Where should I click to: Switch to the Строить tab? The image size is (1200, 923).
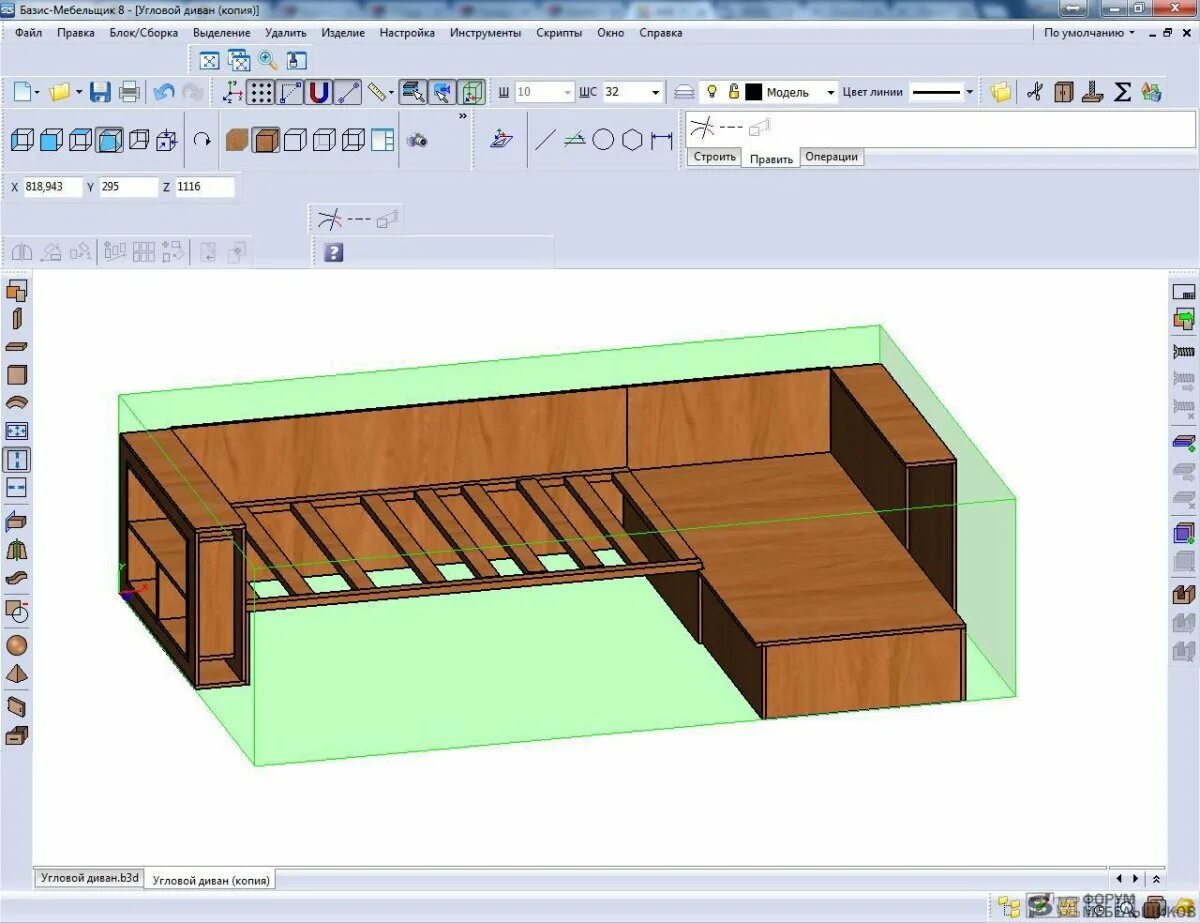tap(714, 157)
